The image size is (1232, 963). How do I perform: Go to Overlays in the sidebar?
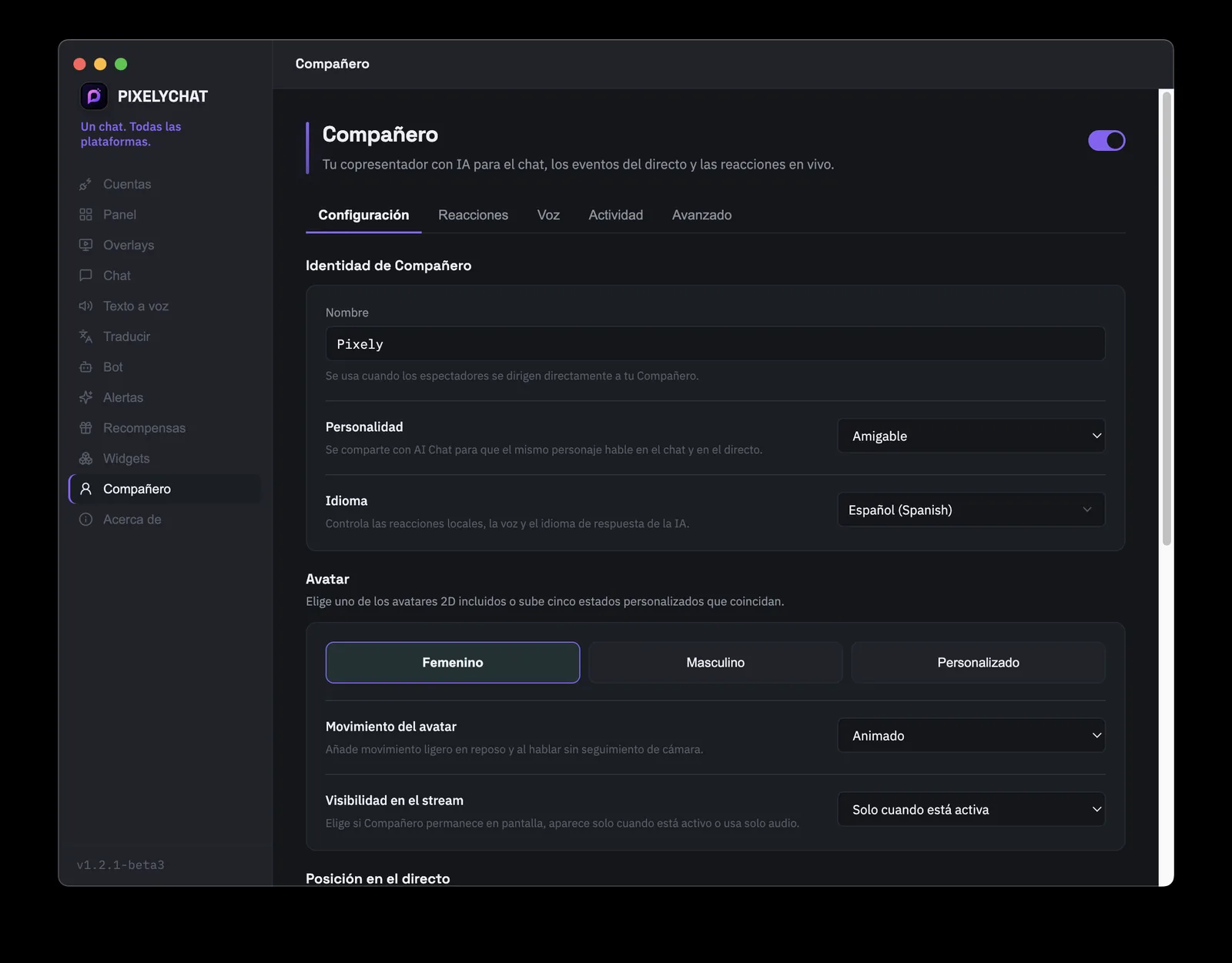coord(165,245)
